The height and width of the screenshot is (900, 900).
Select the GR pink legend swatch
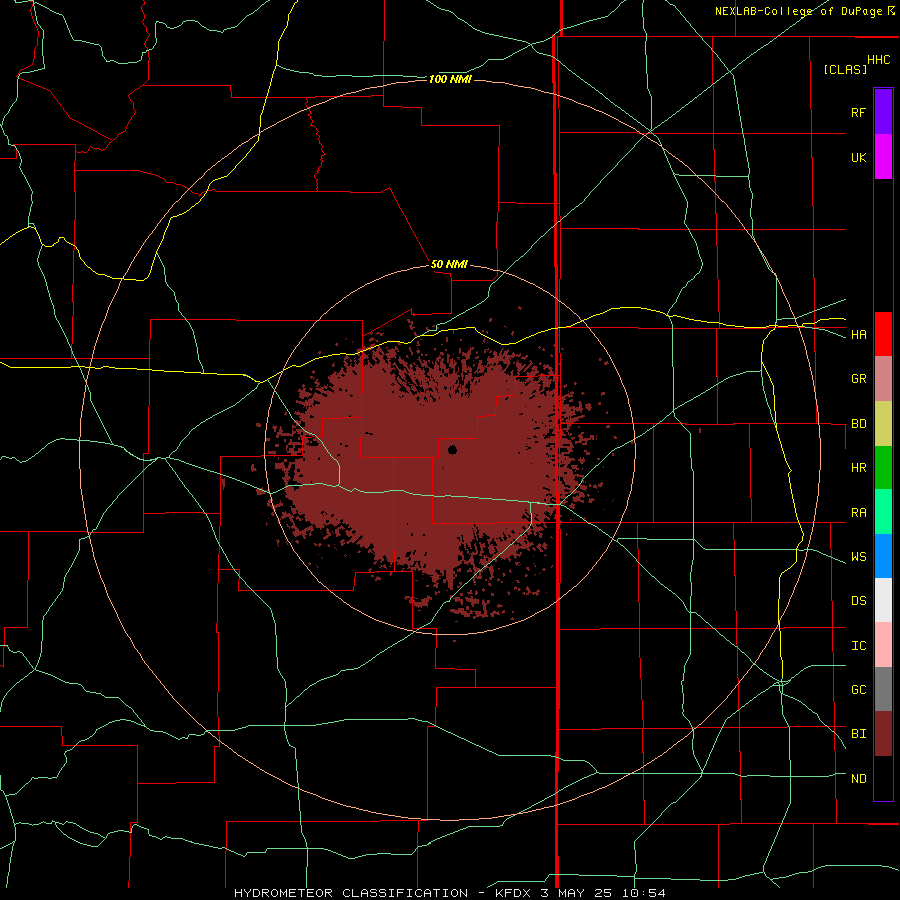pyautogui.click(x=883, y=379)
